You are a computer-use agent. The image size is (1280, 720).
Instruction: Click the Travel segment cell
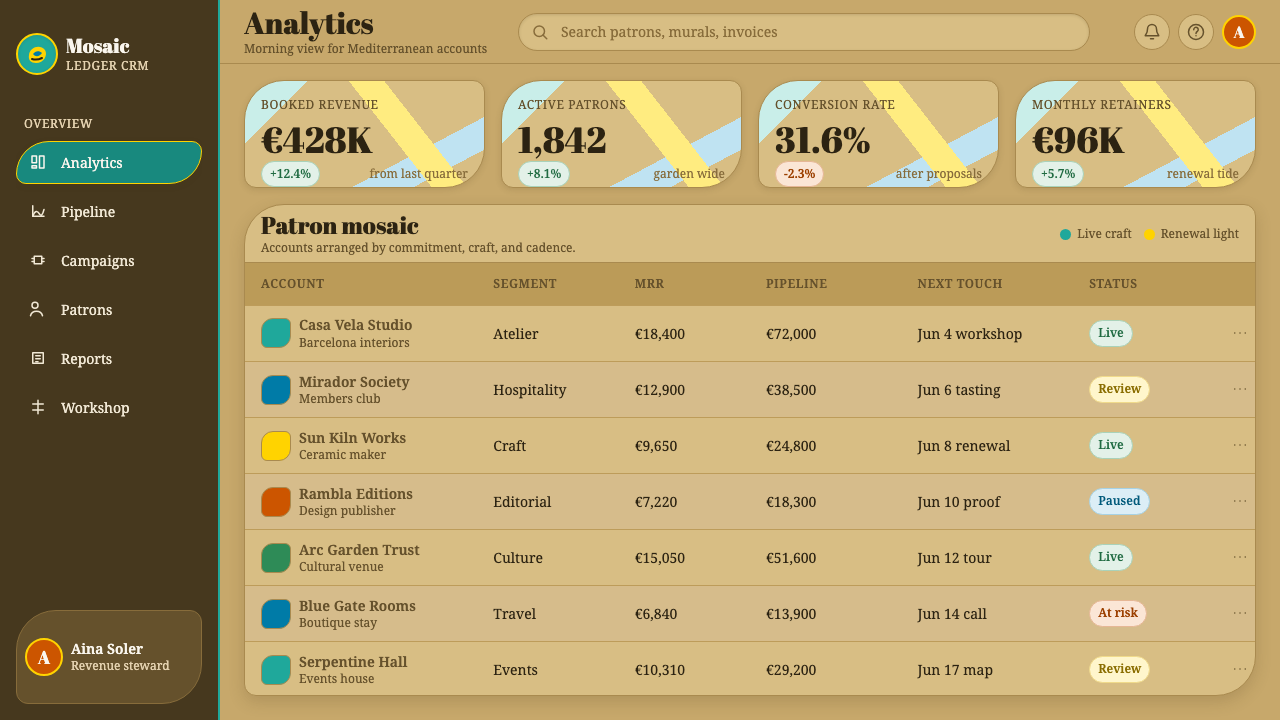[514, 614]
